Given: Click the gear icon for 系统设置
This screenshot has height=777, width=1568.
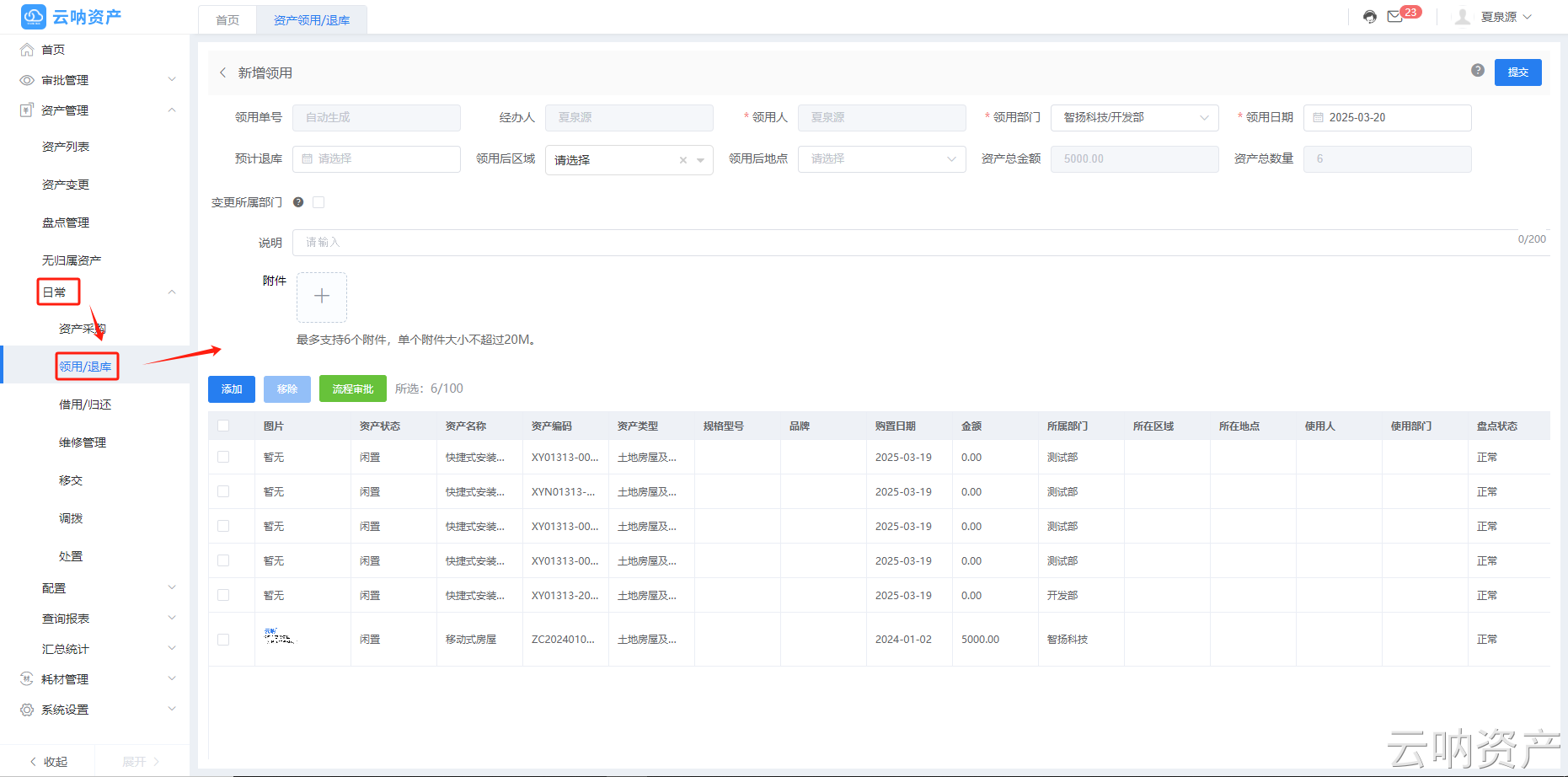Looking at the screenshot, I should pyautogui.click(x=27, y=710).
